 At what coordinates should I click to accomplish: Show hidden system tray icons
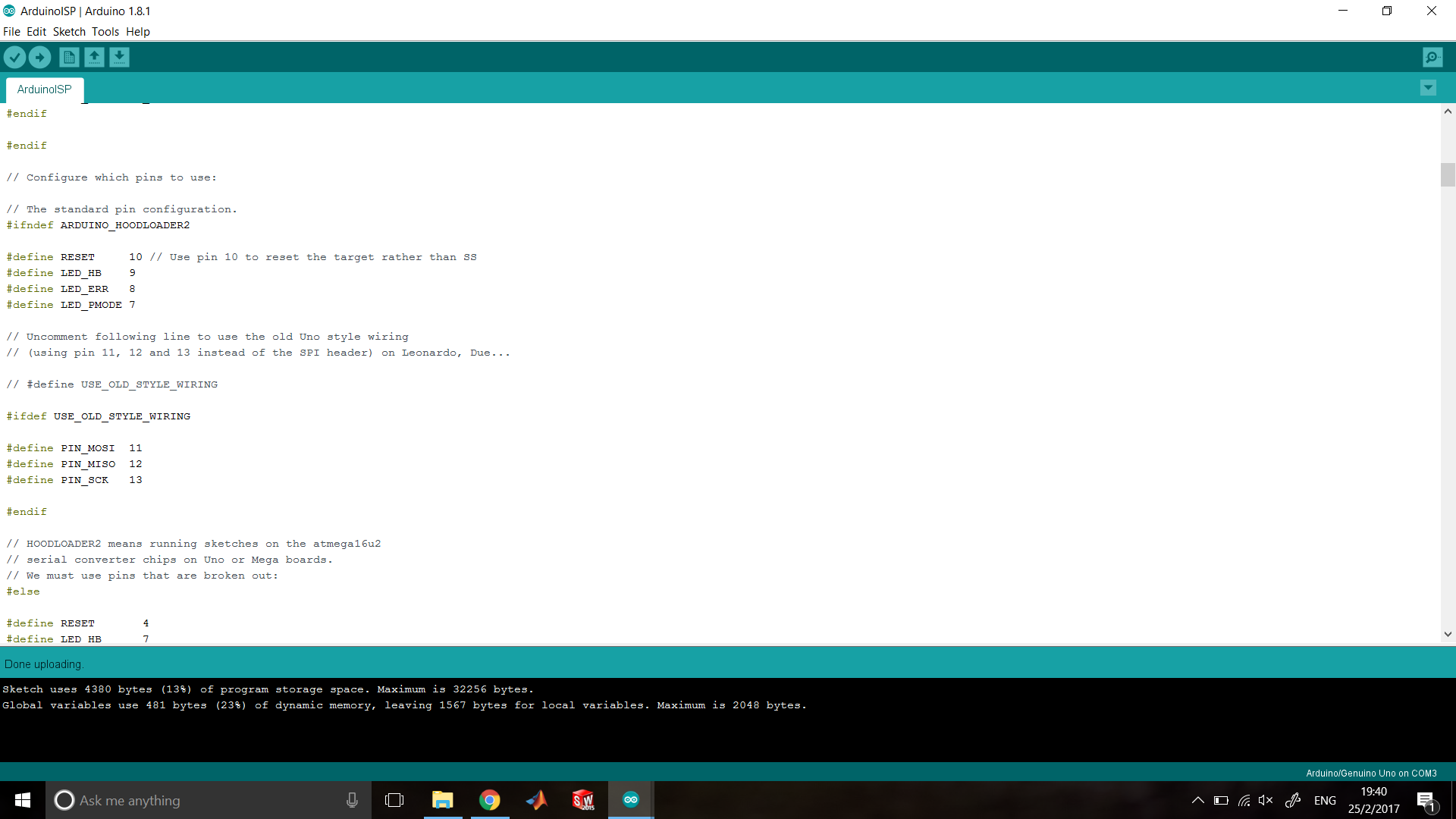(1198, 800)
